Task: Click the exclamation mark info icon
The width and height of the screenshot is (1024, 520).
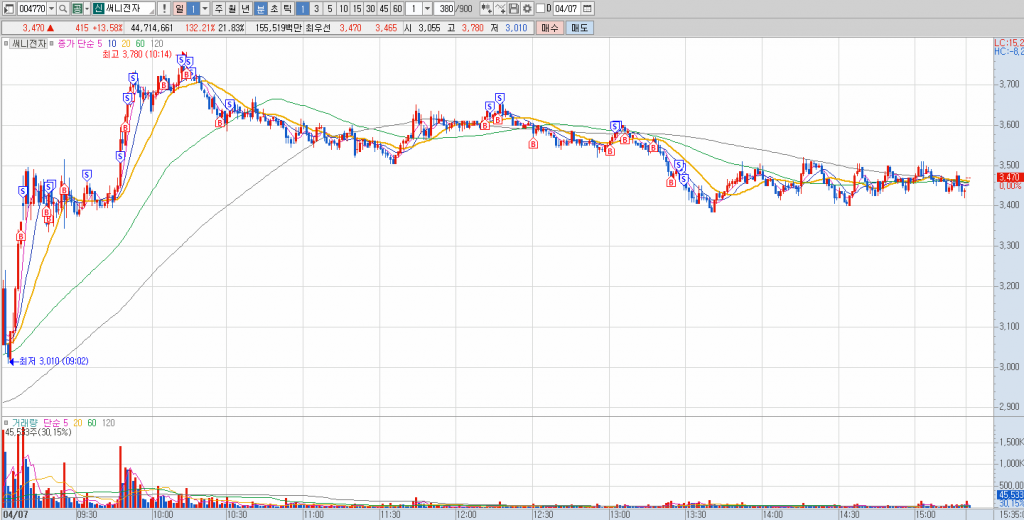Action: tap(164, 8)
